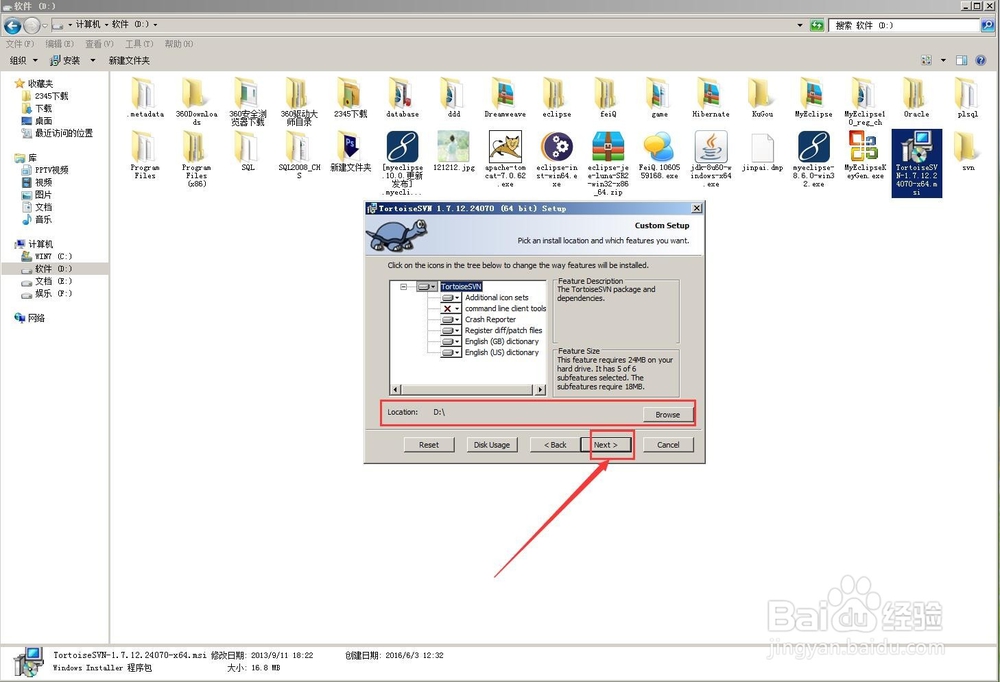Select the MyEclipse folder
1000x682 pixels.
click(x=813, y=97)
